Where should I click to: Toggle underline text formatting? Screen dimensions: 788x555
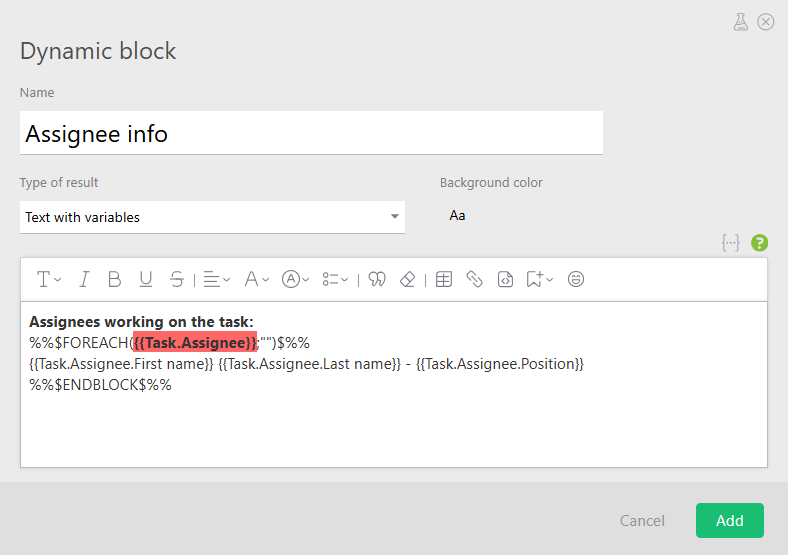pyautogui.click(x=146, y=280)
